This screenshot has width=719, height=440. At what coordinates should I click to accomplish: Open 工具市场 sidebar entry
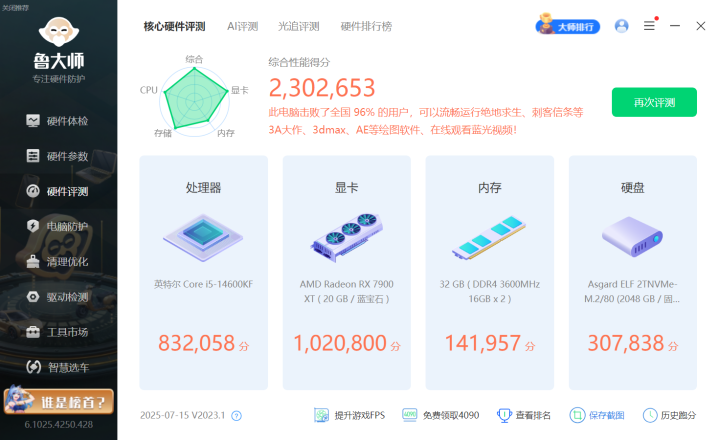click(58, 332)
